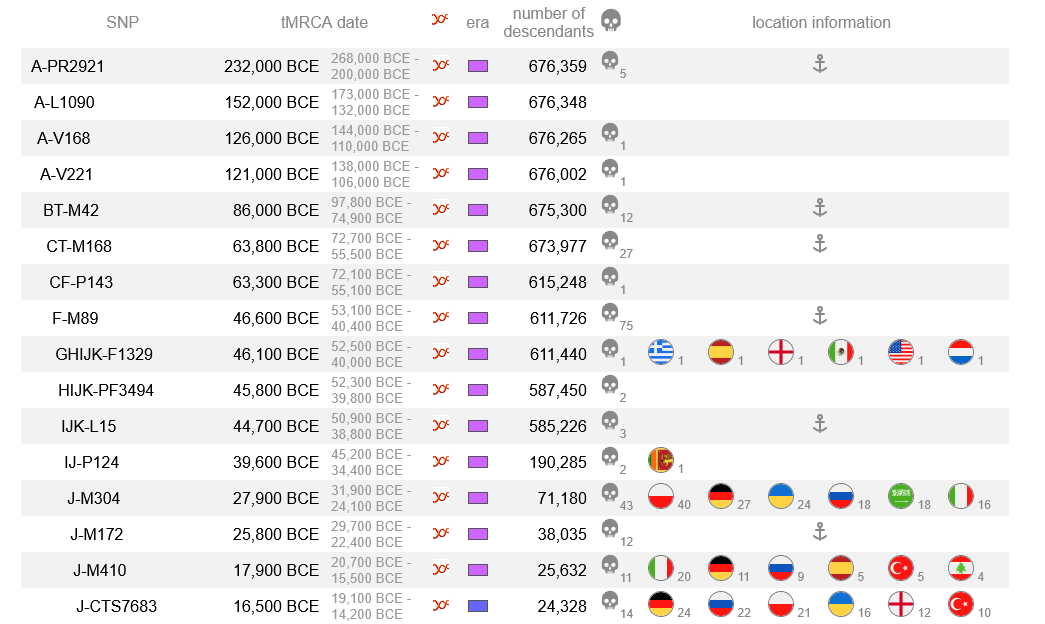Click the Turkey flag in the J-CTS7683 row
This screenshot has height=624, width=1045.
click(x=961, y=605)
